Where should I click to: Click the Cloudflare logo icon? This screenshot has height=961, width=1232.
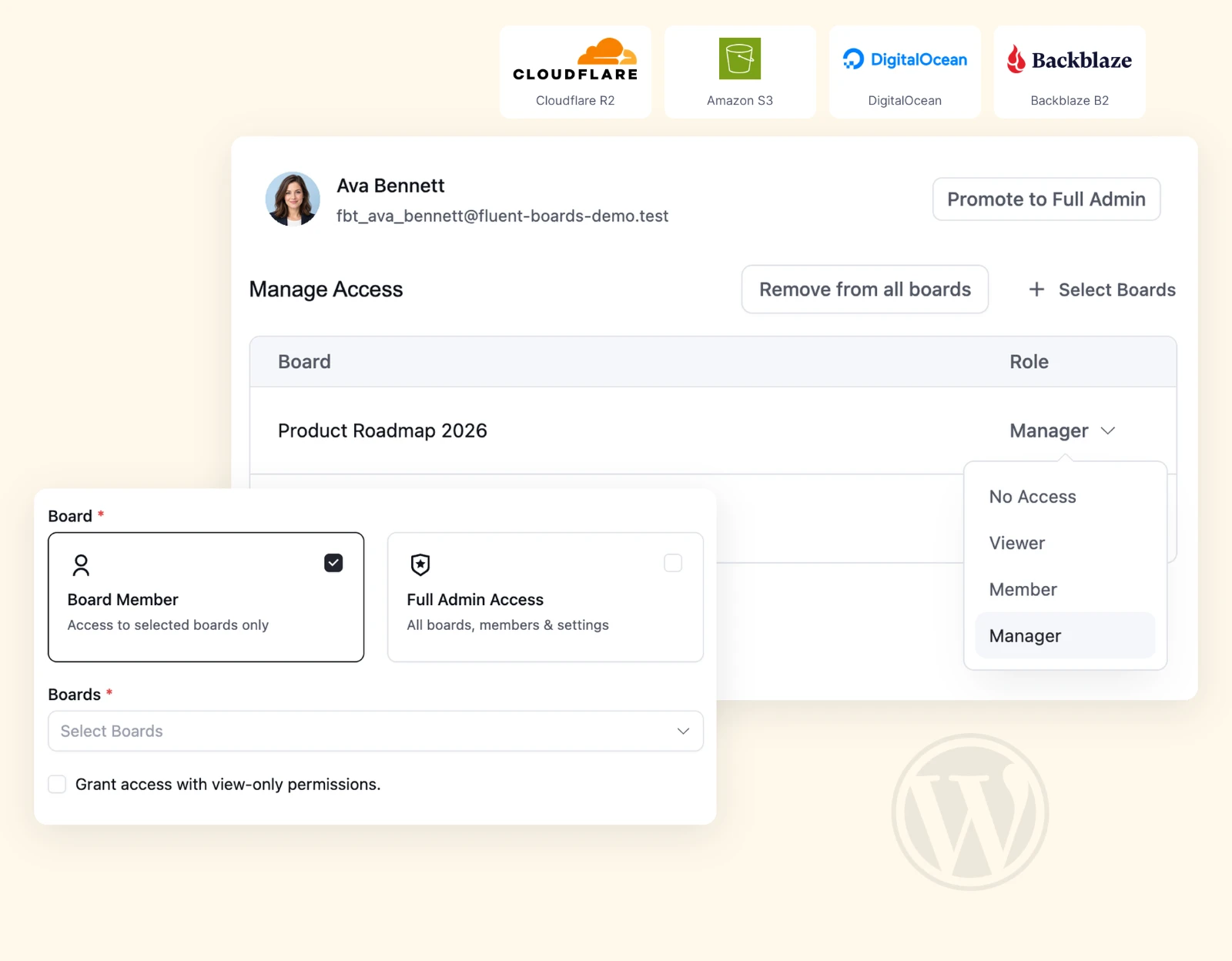tap(575, 59)
